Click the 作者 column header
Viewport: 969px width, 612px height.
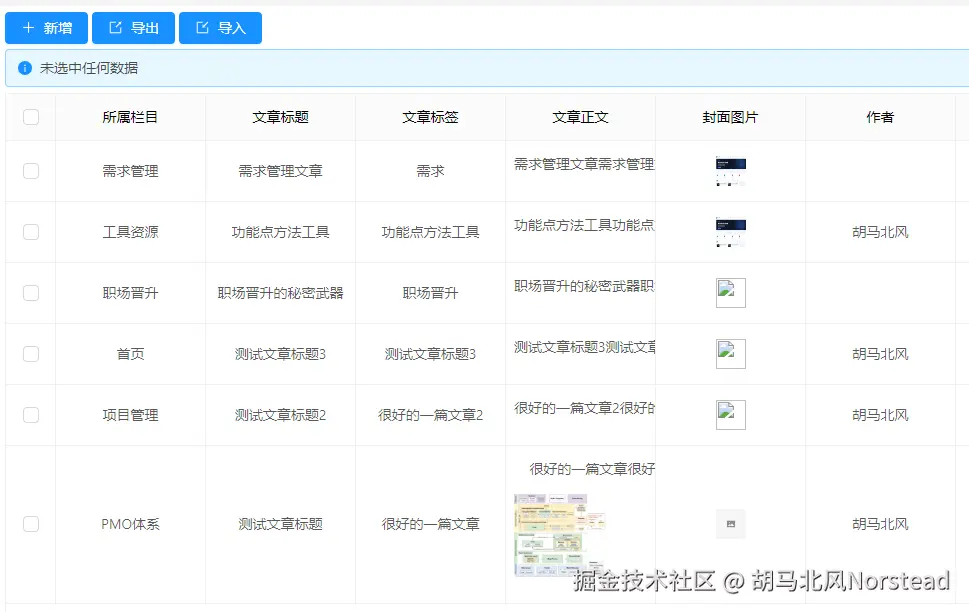point(880,117)
